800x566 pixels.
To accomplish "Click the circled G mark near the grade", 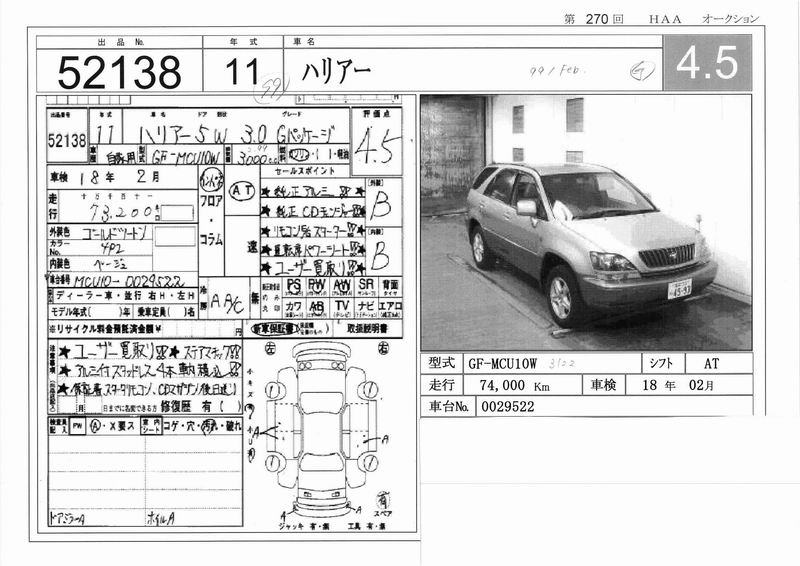I will [641, 70].
